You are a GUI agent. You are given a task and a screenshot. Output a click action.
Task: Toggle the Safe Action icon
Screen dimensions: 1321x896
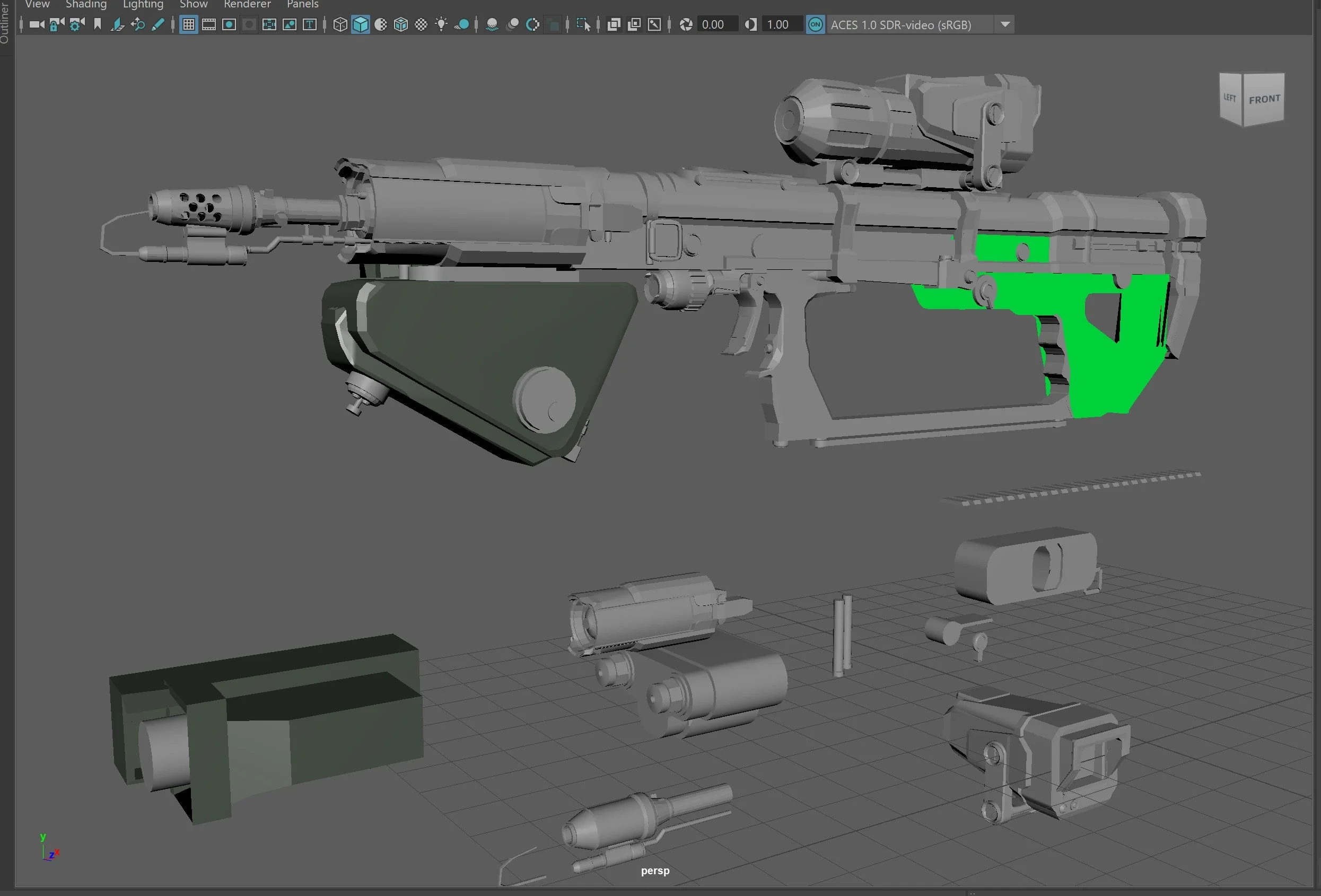click(290, 24)
